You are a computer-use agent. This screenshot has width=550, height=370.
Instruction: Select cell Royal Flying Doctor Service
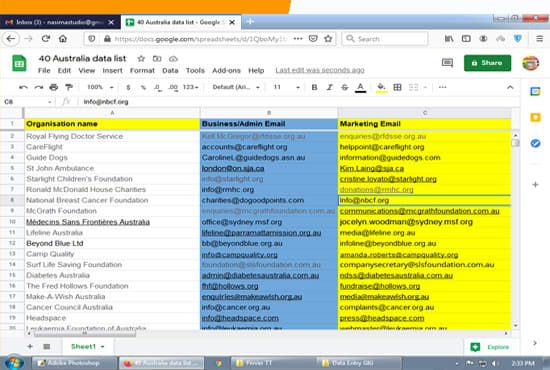[112, 136]
